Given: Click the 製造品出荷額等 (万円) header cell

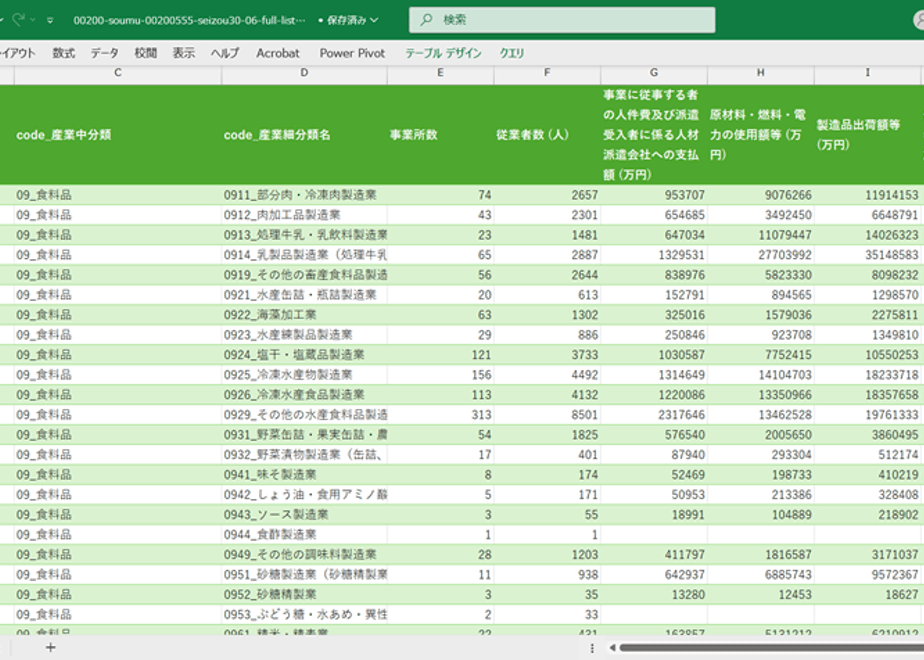Looking at the screenshot, I should click(867, 135).
